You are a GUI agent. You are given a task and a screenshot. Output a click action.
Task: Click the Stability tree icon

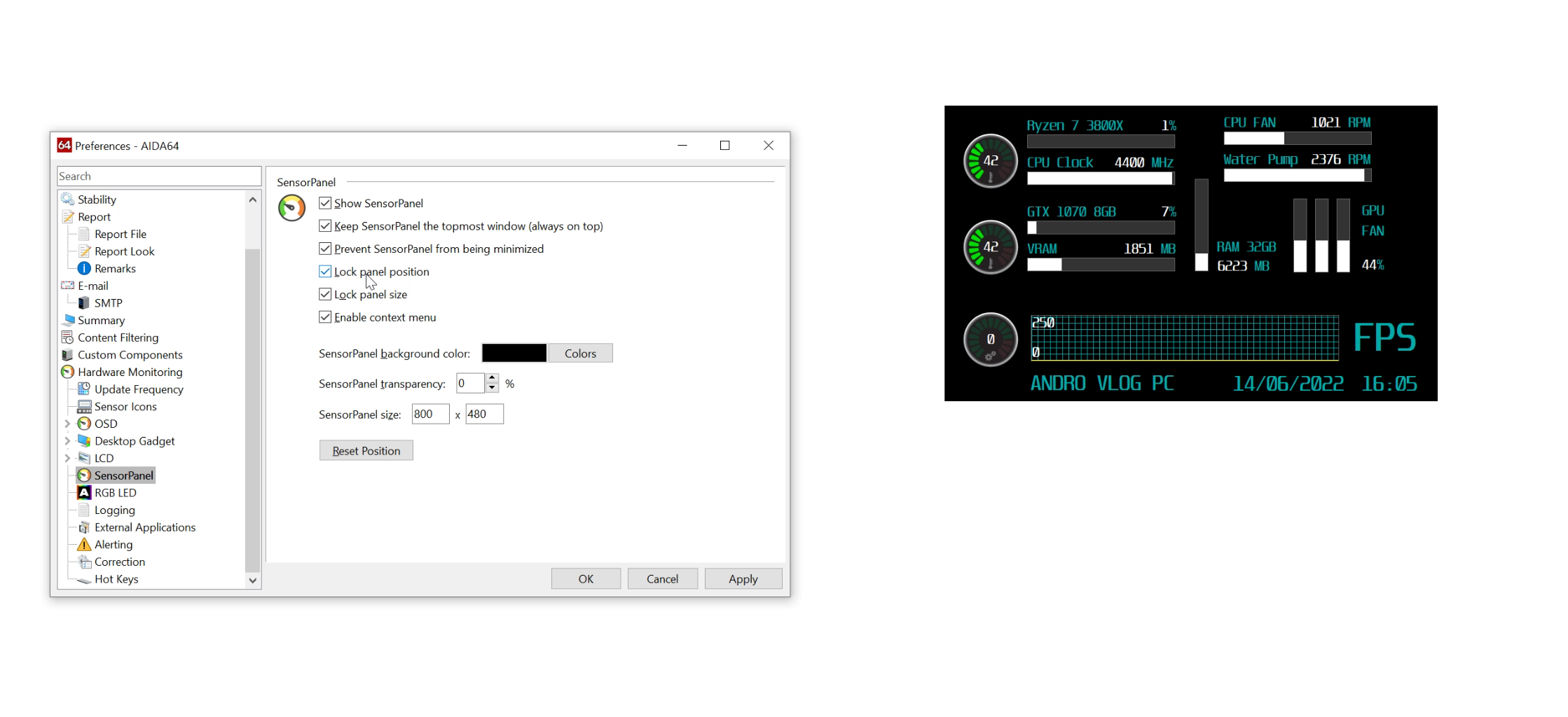67,200
